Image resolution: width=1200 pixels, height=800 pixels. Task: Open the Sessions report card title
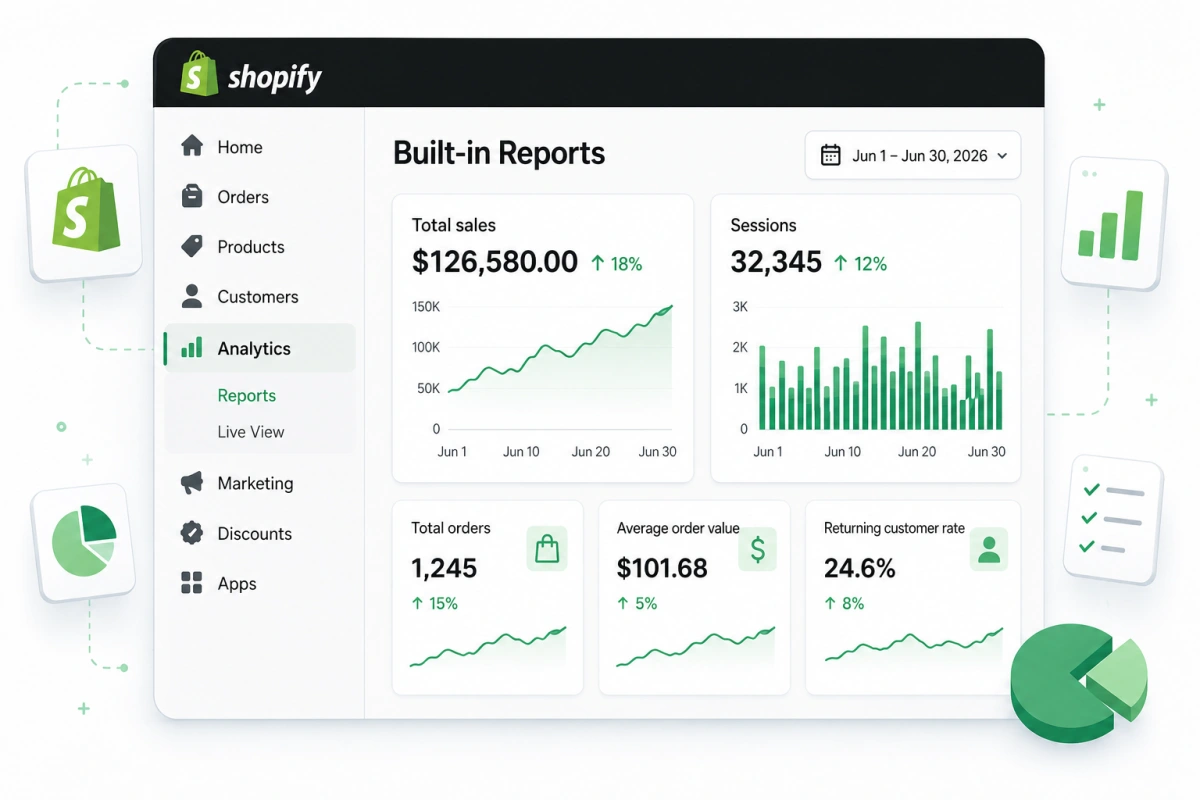(763, 225)
